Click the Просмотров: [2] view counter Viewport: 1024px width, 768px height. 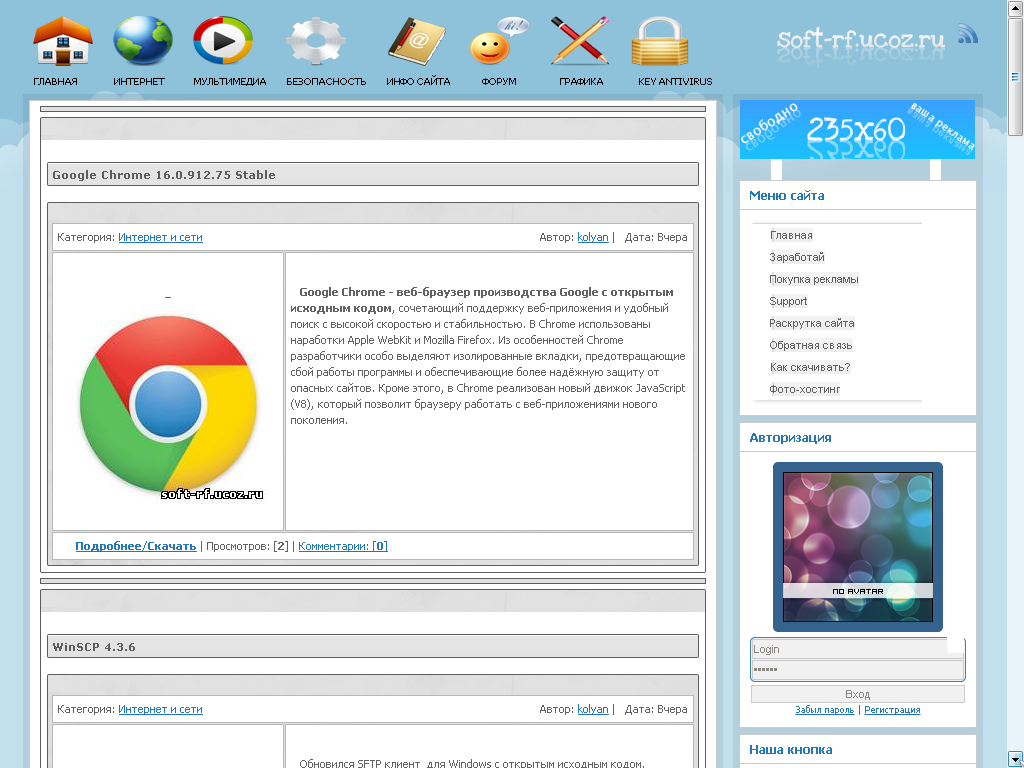pos(247,546)
